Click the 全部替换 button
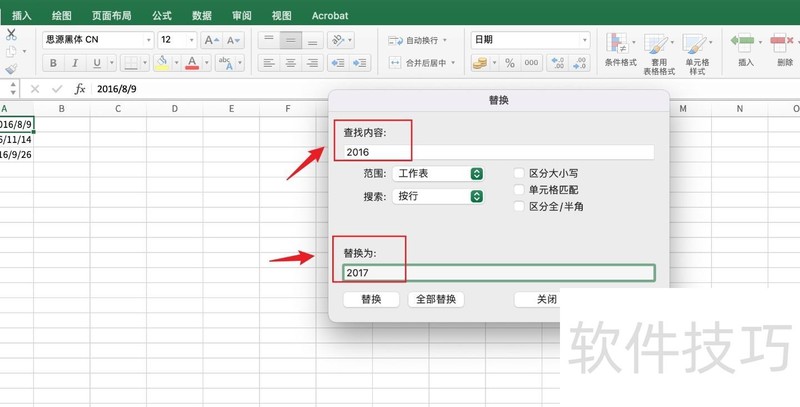Screen dimensions: 800x407 [435, 299]
